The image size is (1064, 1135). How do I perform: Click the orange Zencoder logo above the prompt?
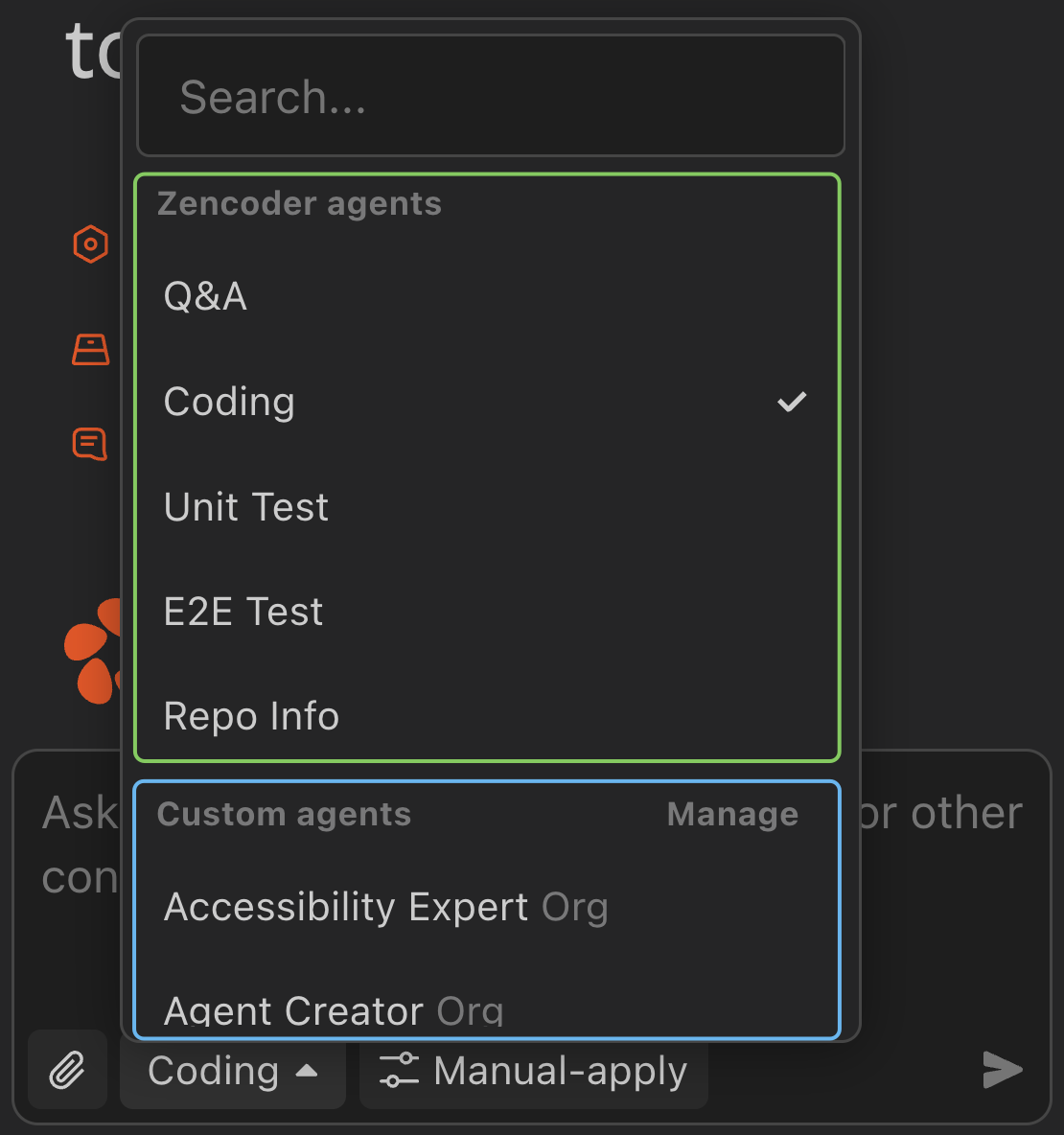click(95, 652)
